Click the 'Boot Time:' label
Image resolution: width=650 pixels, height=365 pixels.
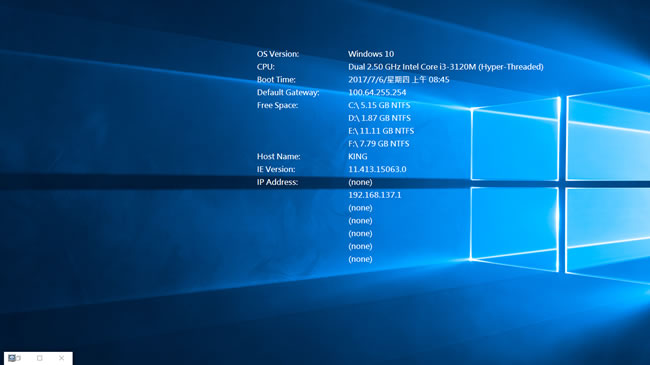click(276, 80)
